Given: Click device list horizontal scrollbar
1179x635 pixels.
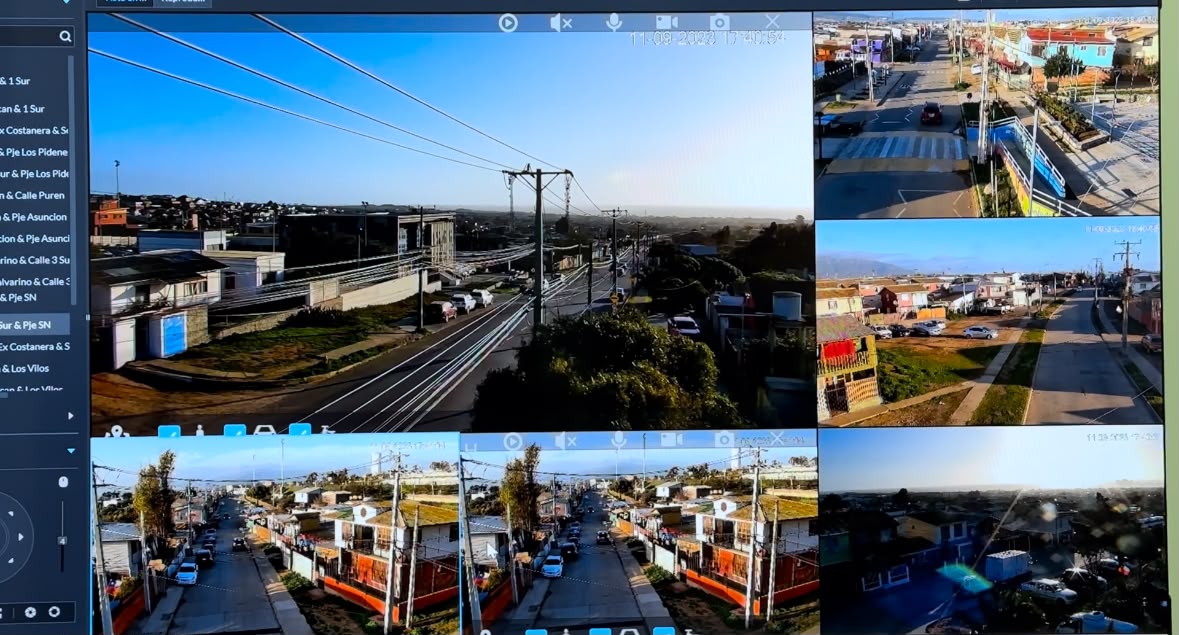Looking at the screenshot, I should 4,395.
